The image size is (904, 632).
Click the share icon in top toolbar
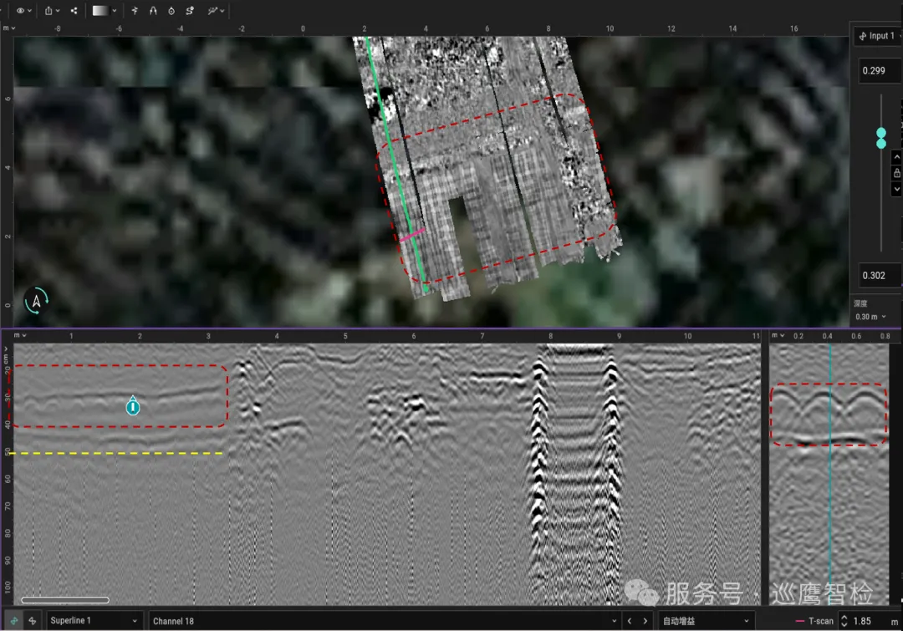(74, 11)
